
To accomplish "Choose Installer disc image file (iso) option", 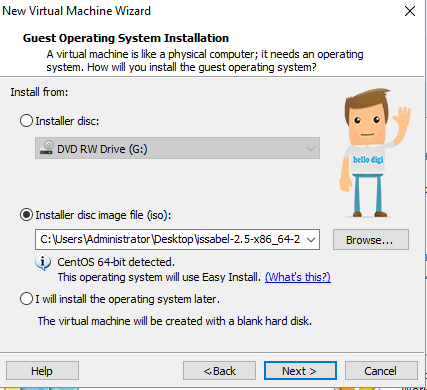I will [x=26, y=215].
